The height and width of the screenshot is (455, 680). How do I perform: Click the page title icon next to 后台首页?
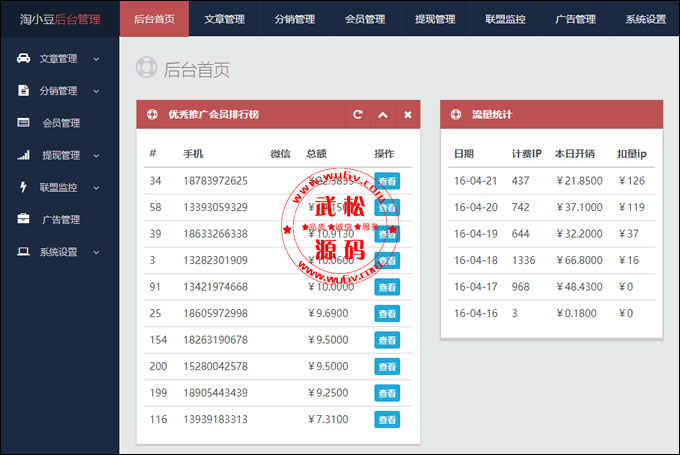point(146,67)
